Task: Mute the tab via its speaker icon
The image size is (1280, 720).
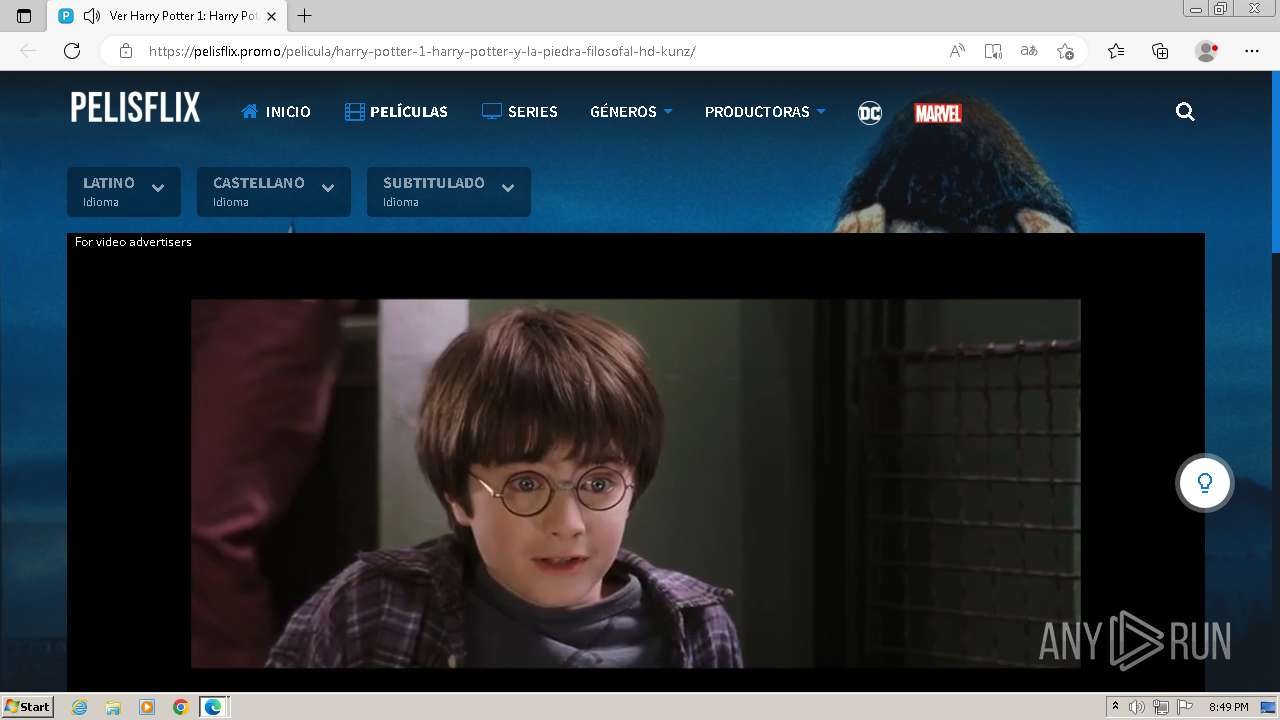Action: pos(91,16)
